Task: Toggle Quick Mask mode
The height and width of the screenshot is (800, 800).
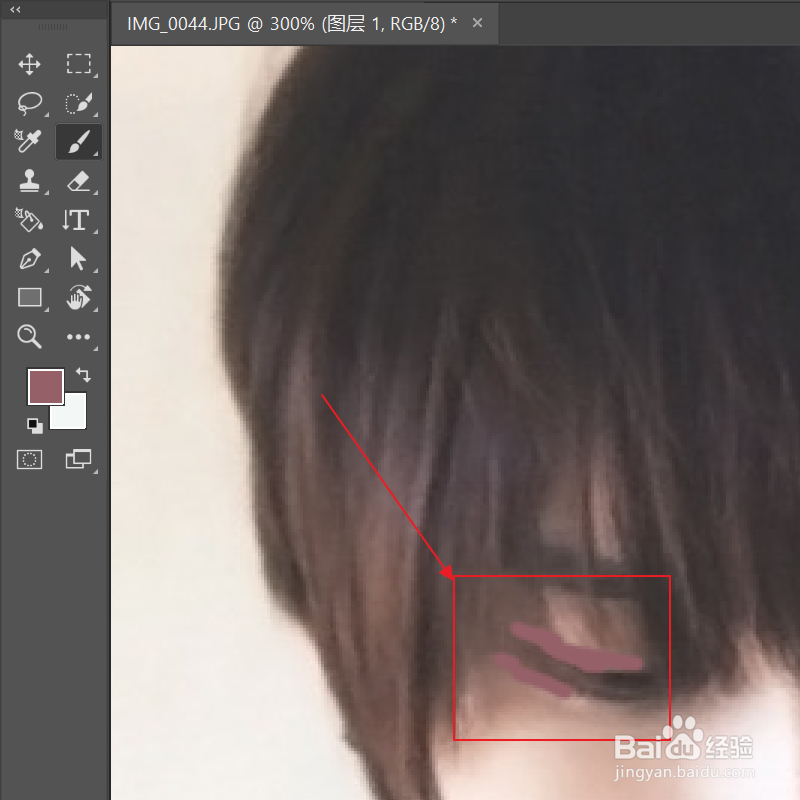Action: (30, 460)
